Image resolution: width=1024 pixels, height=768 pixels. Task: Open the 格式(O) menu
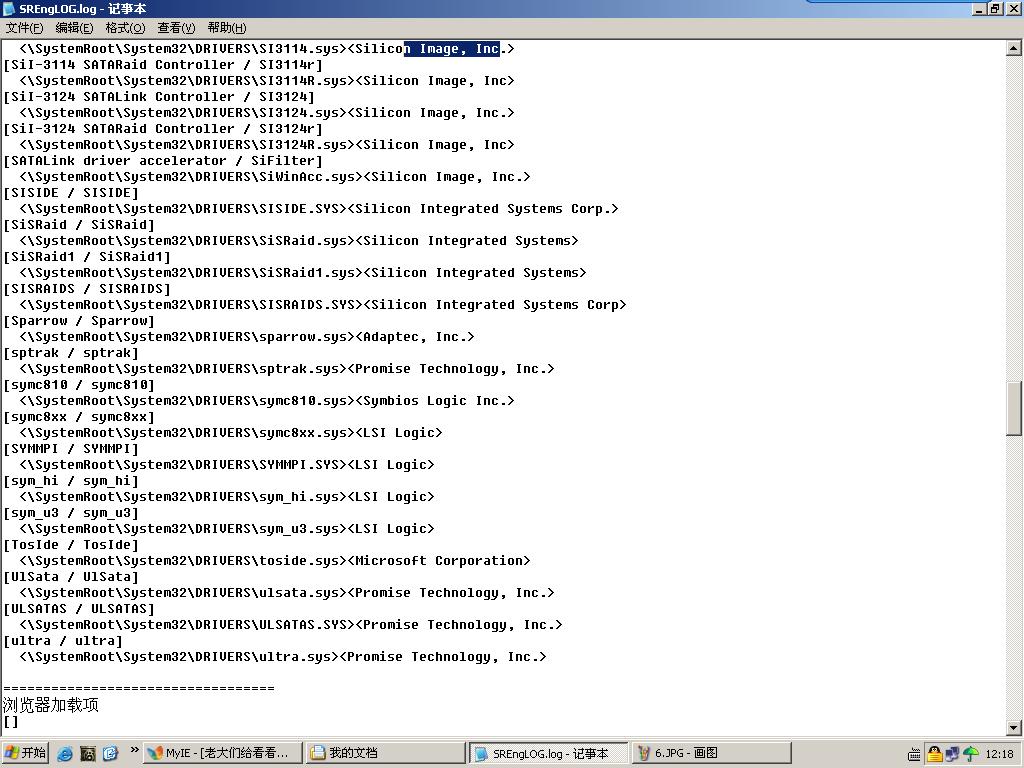(x=125, y=27)
